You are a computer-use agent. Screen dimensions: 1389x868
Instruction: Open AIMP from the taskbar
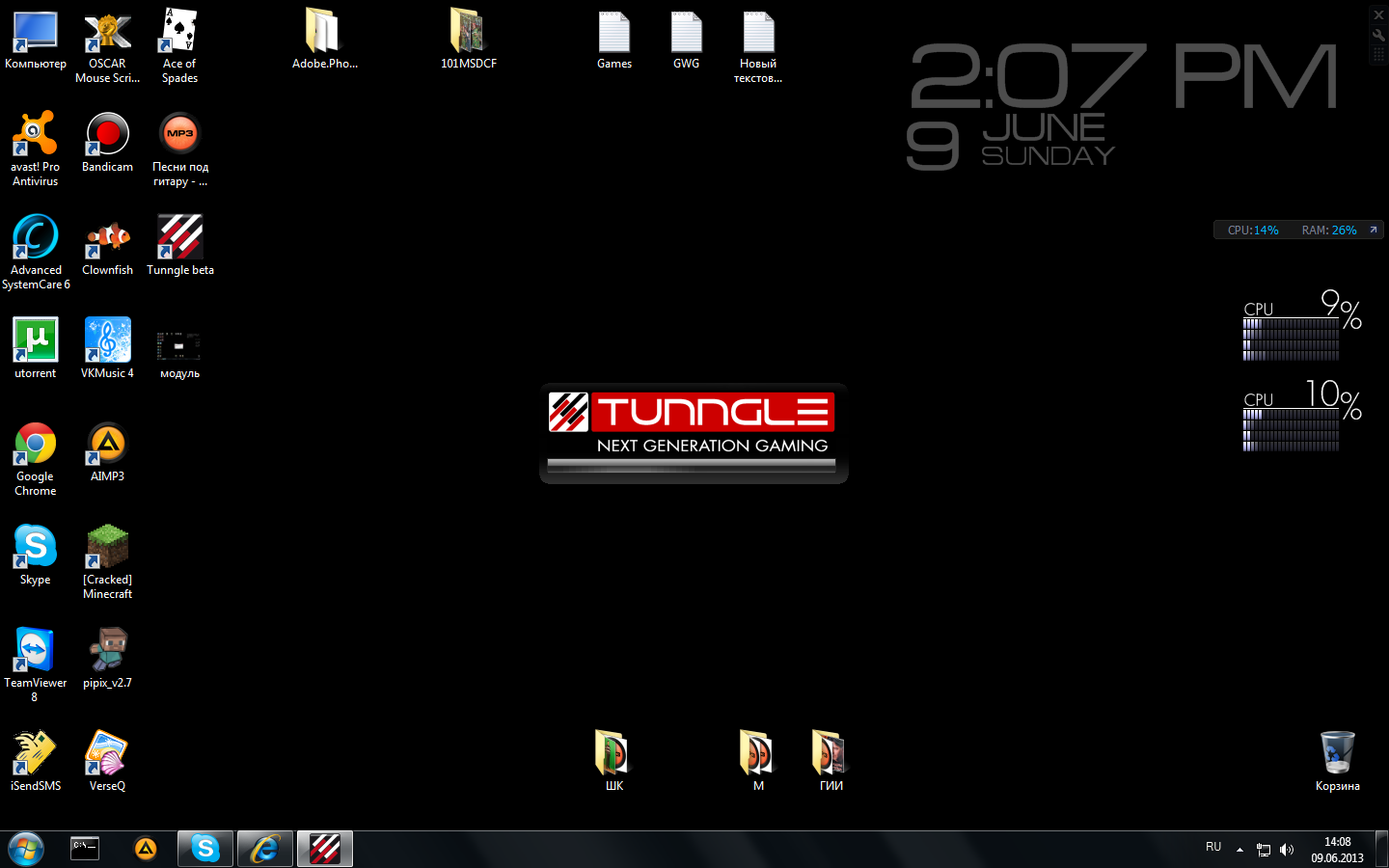click(146, 849)
